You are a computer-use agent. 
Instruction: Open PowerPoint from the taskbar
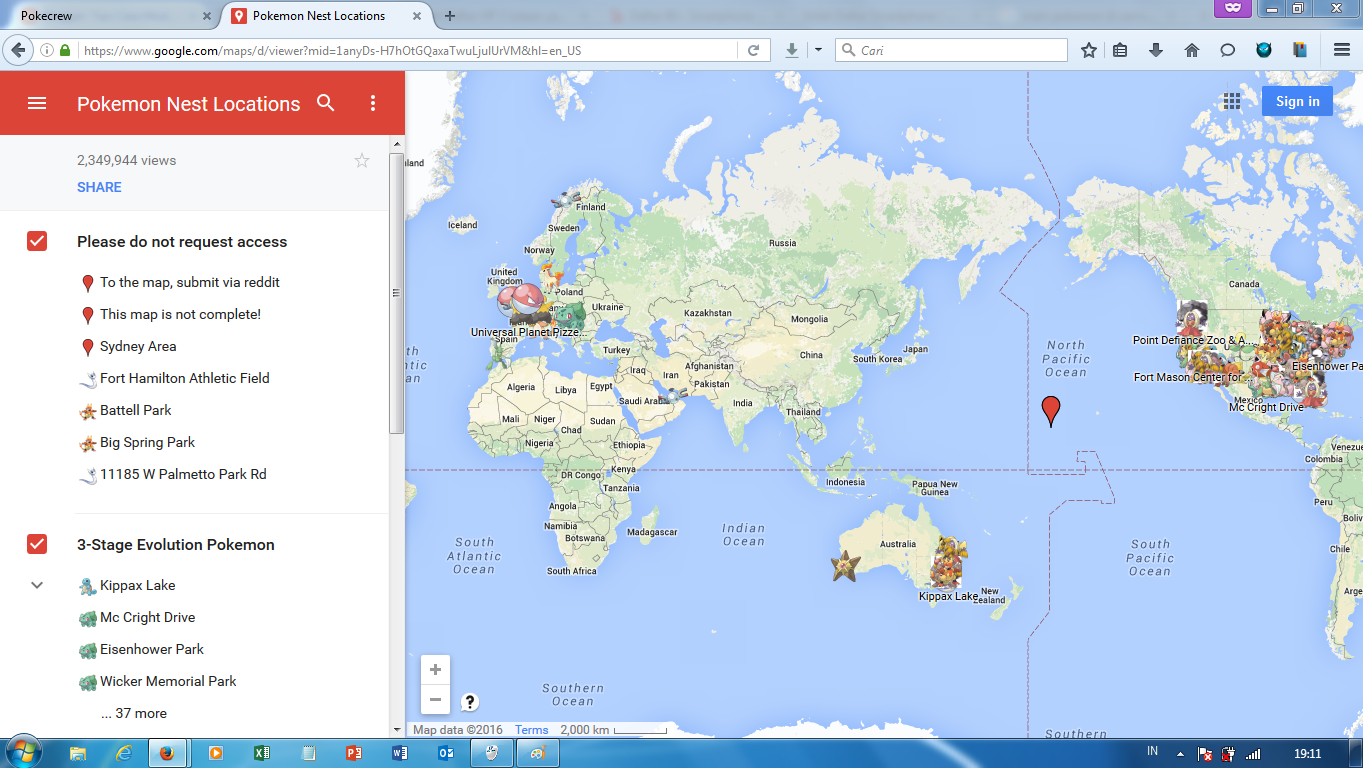coord(353,753)
